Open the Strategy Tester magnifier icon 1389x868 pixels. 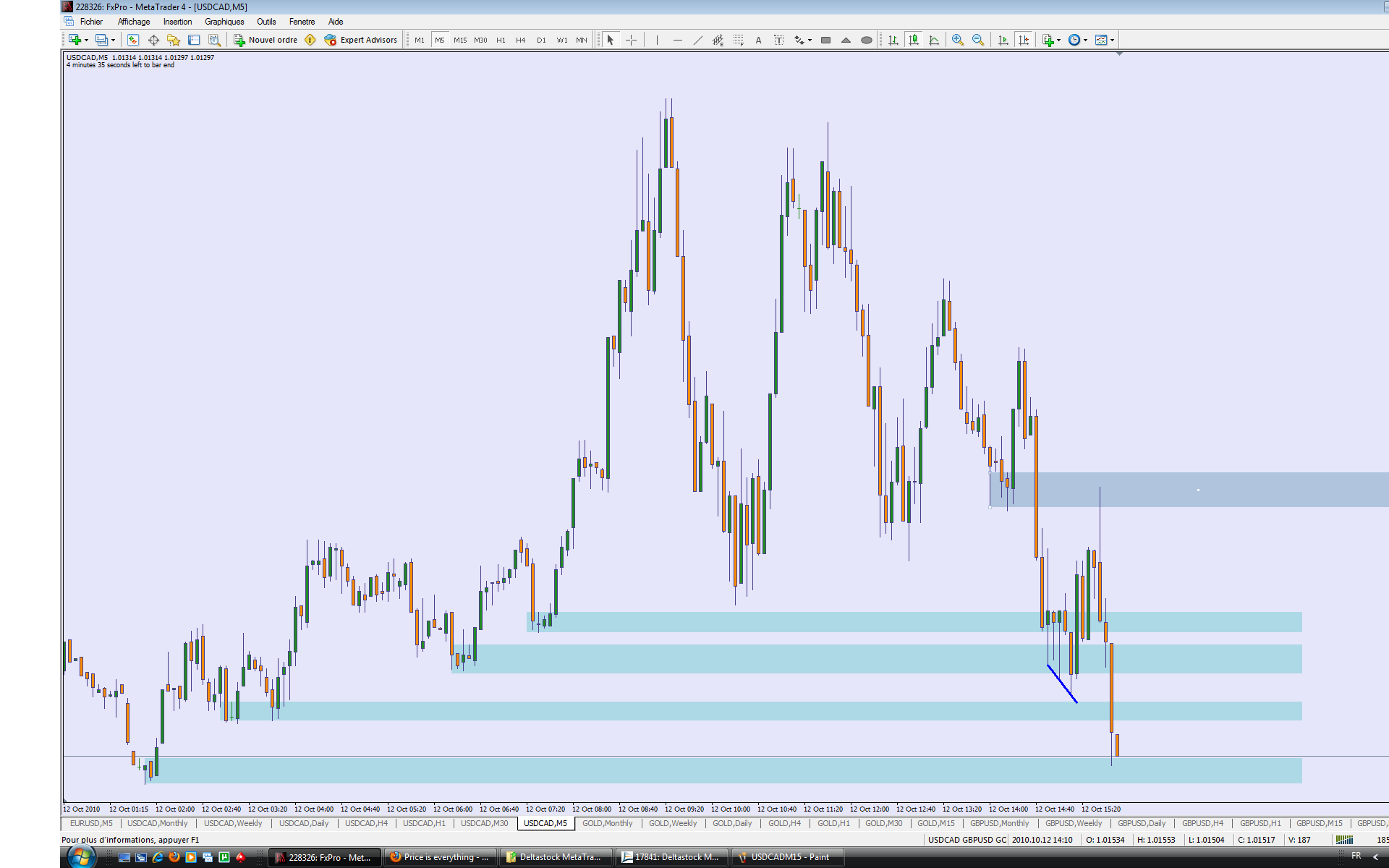coord(214,40)
